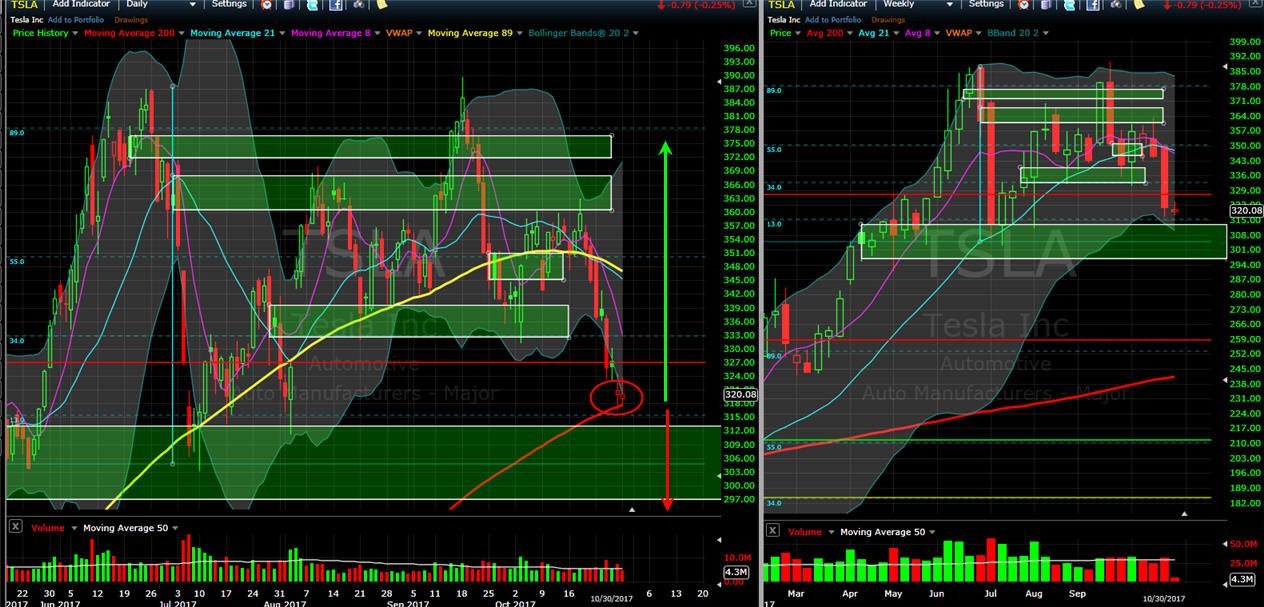1264x607 pixels.
Task: Click the red circle drawn on daily chart
Action: click(x=616, y=399)
